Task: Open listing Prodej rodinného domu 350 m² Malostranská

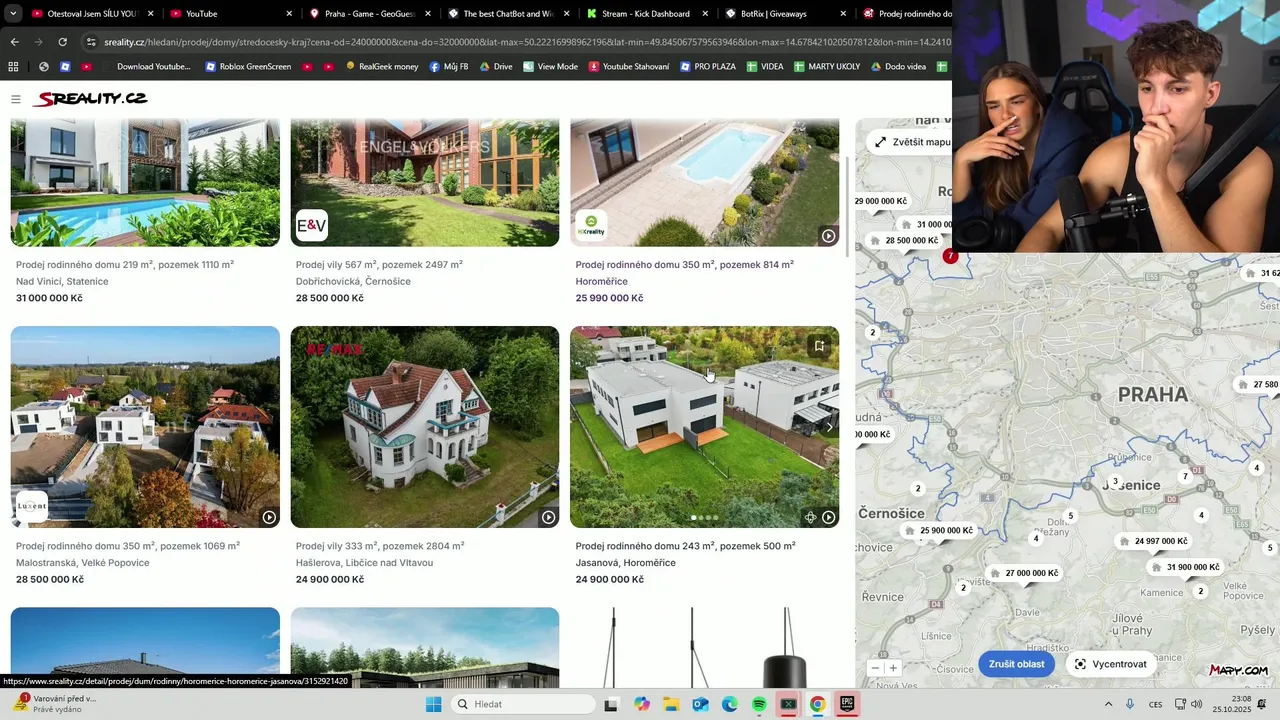Action: point(127,546)
